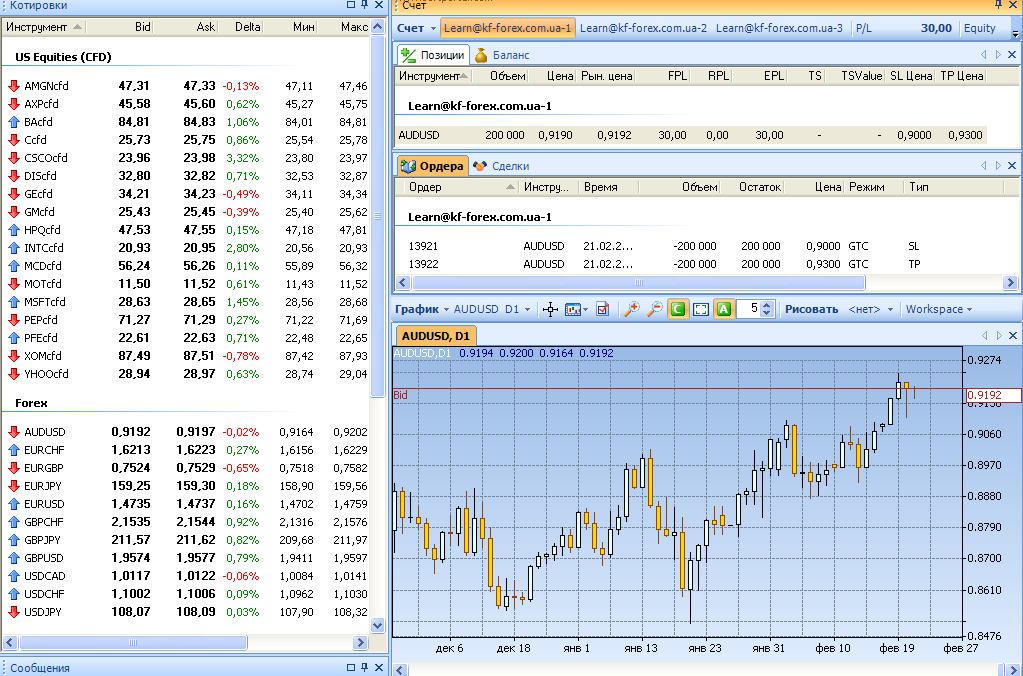The height and width of the screenshot is (676, 1023).
Task: Open chart properties checklist icon
Action: 603,309
